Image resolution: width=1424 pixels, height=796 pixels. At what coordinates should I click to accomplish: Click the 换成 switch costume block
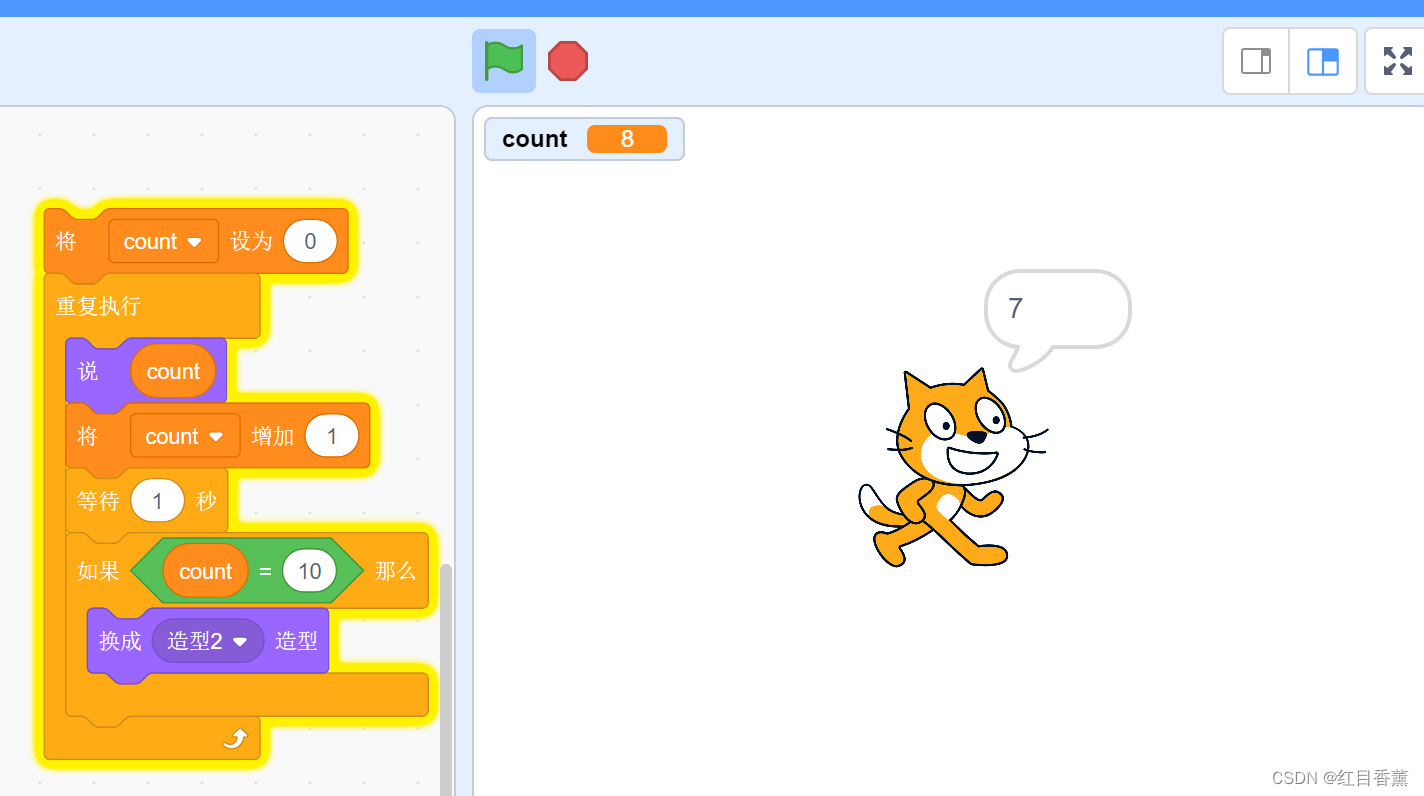click(120, 641)
